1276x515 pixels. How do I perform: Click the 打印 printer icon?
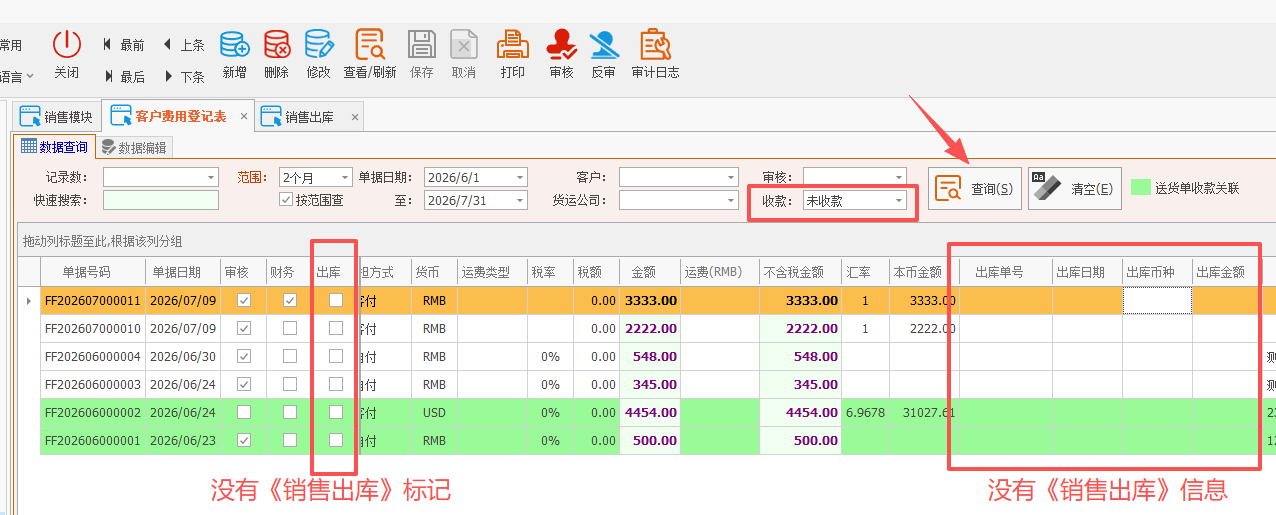pos(513,45)
